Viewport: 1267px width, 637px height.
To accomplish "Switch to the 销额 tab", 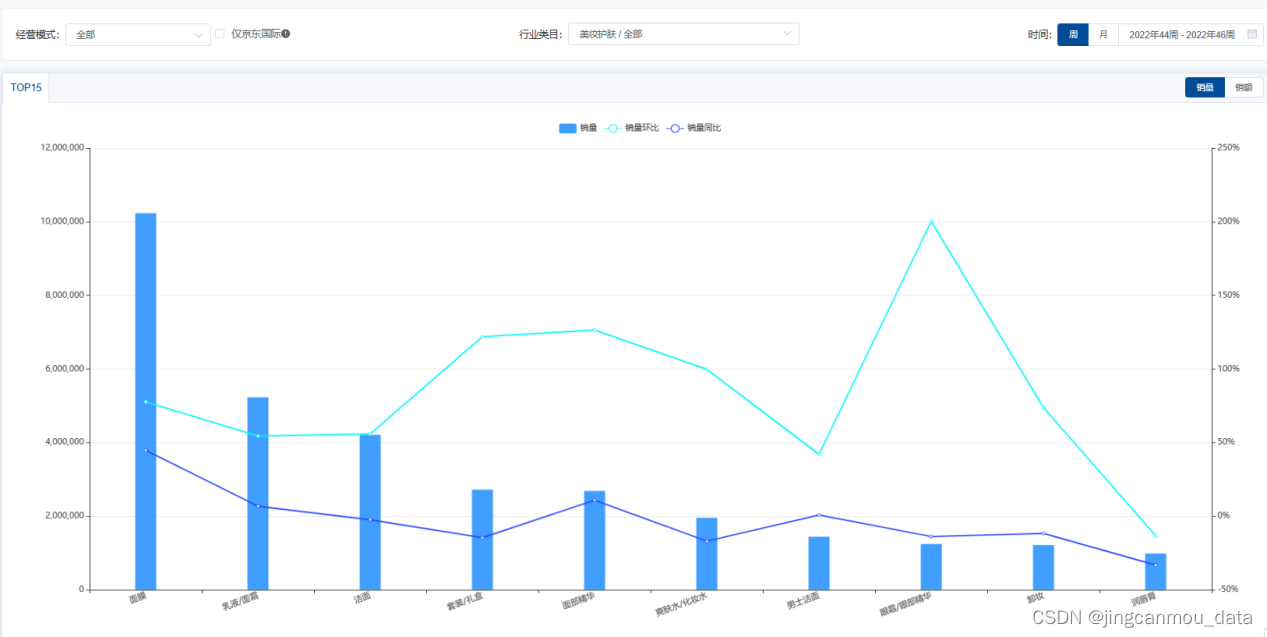I will 1244,88.
